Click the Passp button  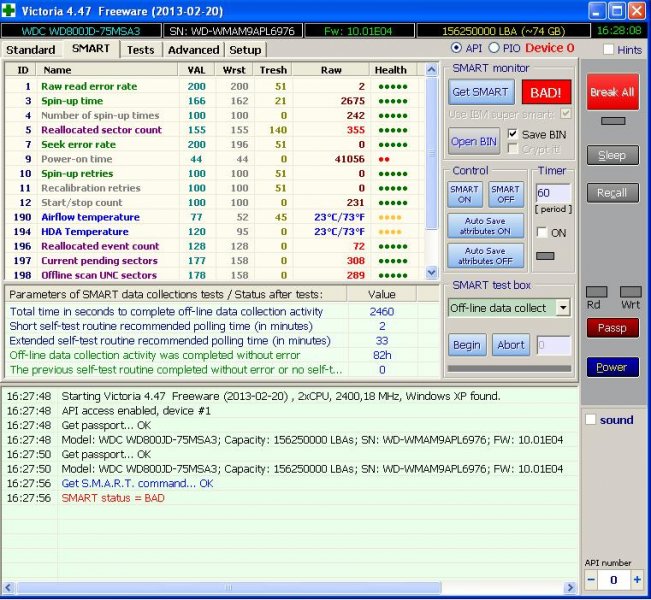click(612, 327)
